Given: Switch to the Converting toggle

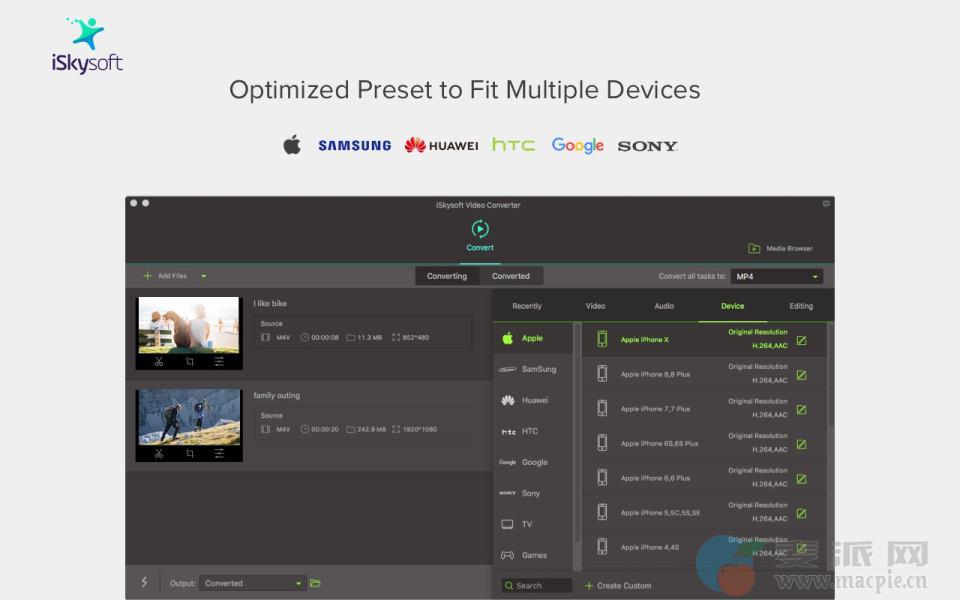Looking at the screenshot, I should [447, 276].
